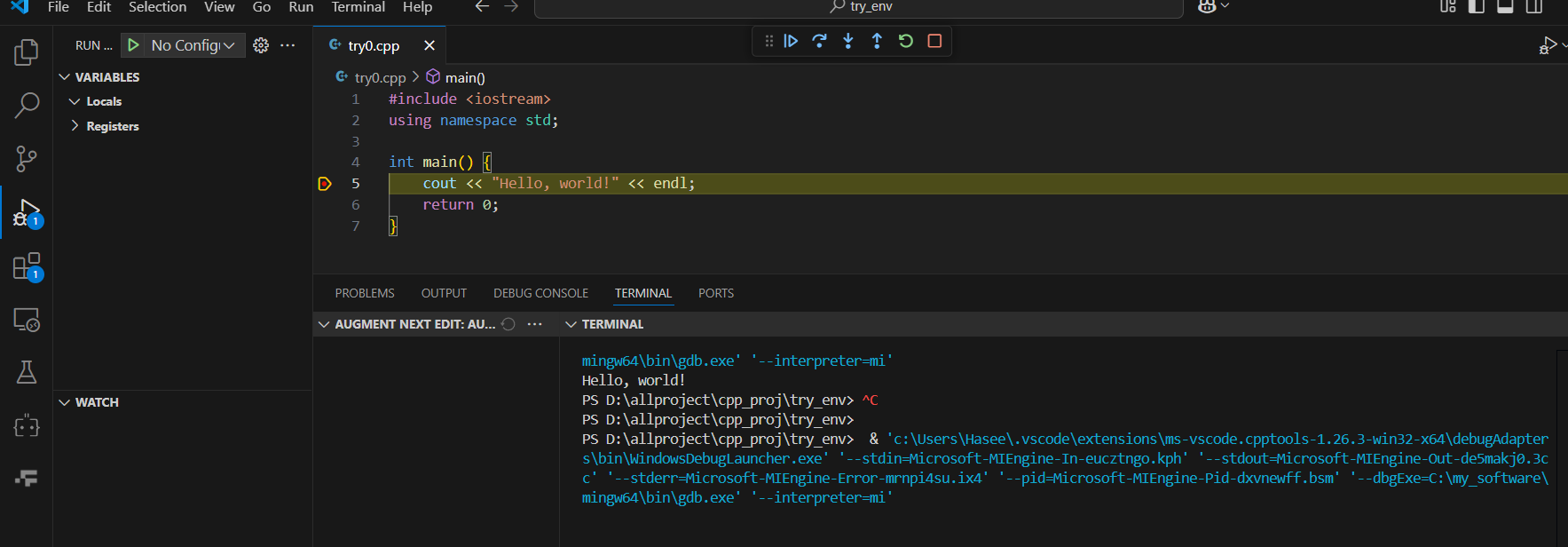Open Run view more actions ellipsis
The image size is (1568, 547).
(x=288, y=45)
